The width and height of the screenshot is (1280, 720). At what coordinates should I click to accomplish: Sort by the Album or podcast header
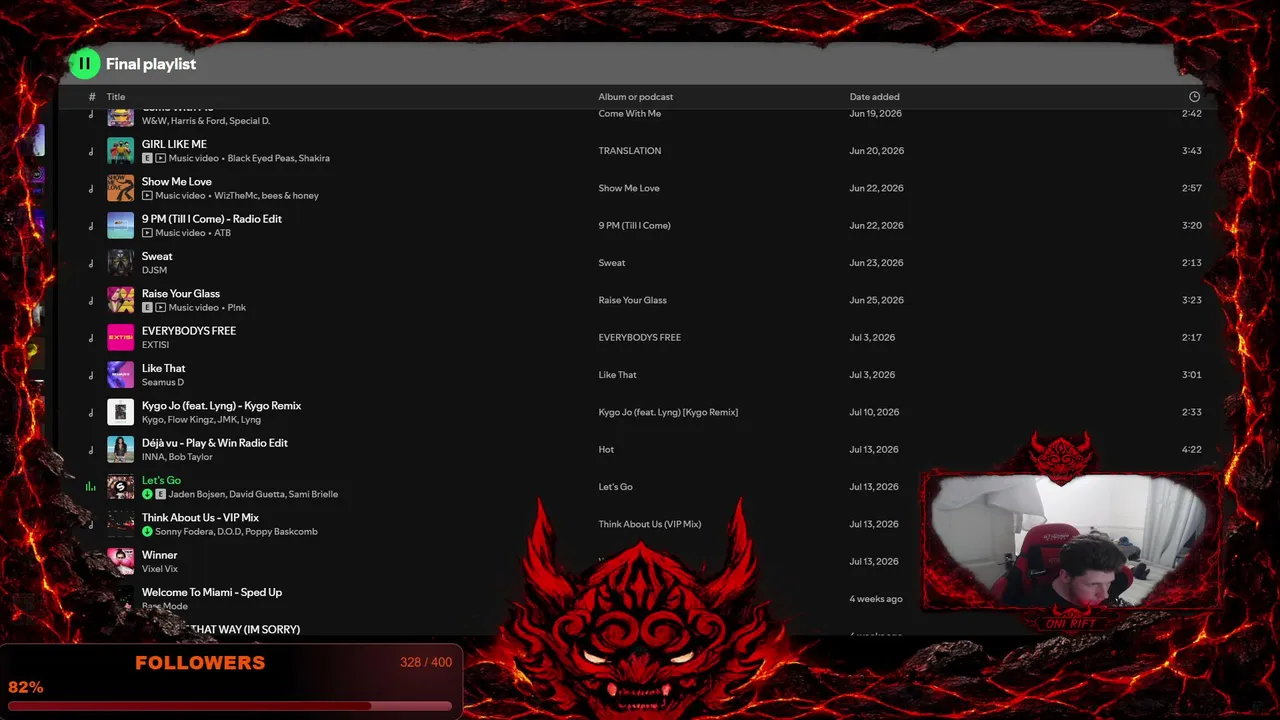[x=636, y=97]
